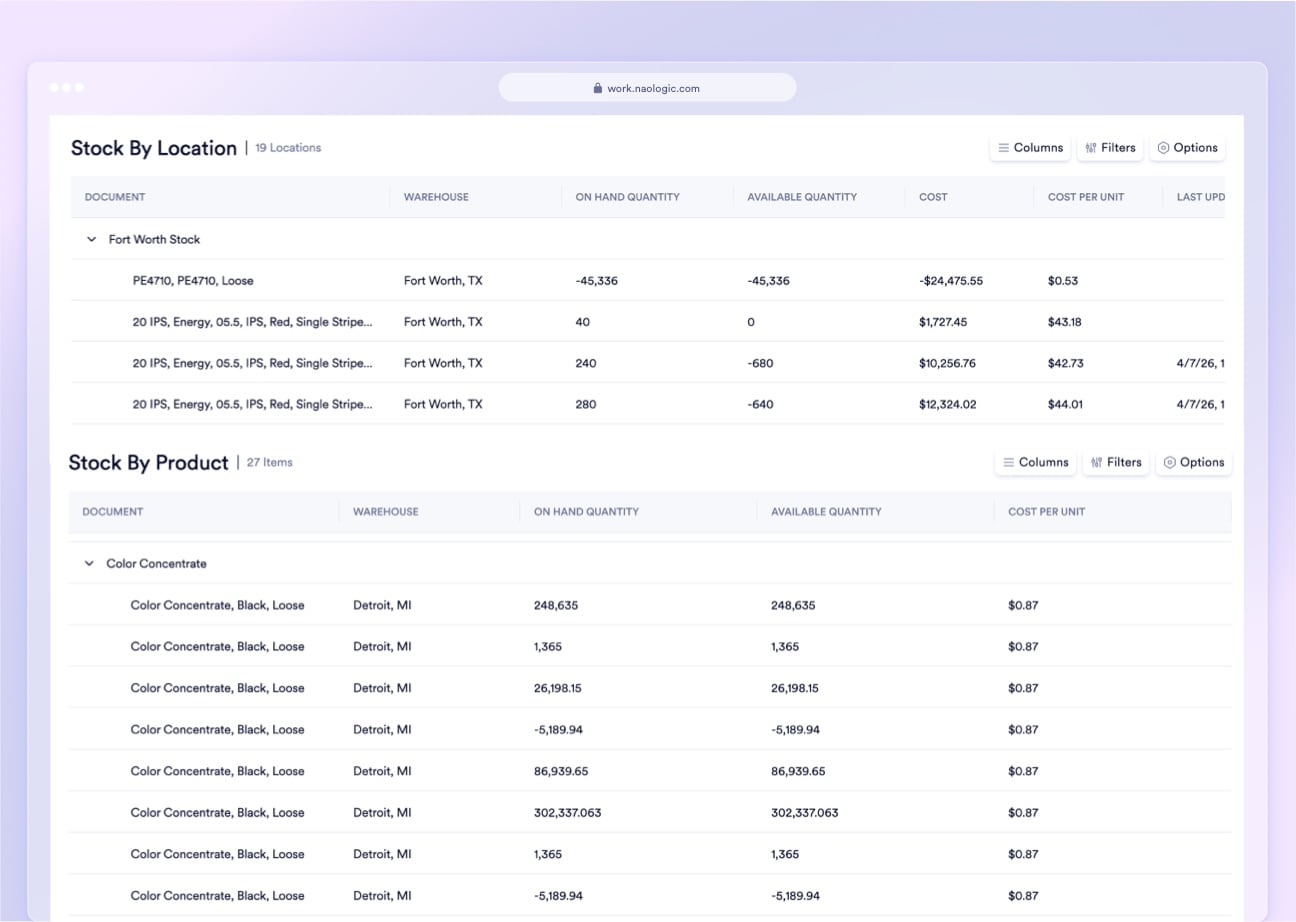The height and width of the screenshot is (922, 1296).
Task: Collapse the Color Concentrate group
Action: tap(88, 563)
